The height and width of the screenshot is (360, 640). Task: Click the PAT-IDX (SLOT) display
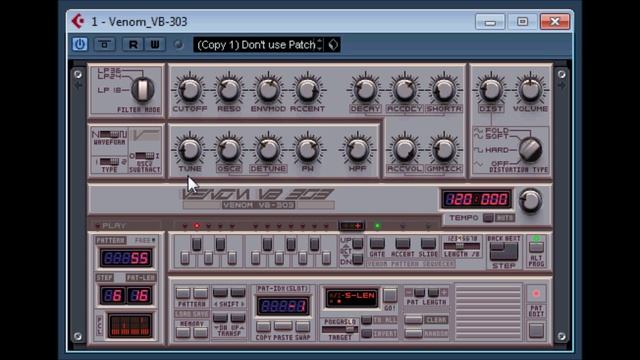283,306
